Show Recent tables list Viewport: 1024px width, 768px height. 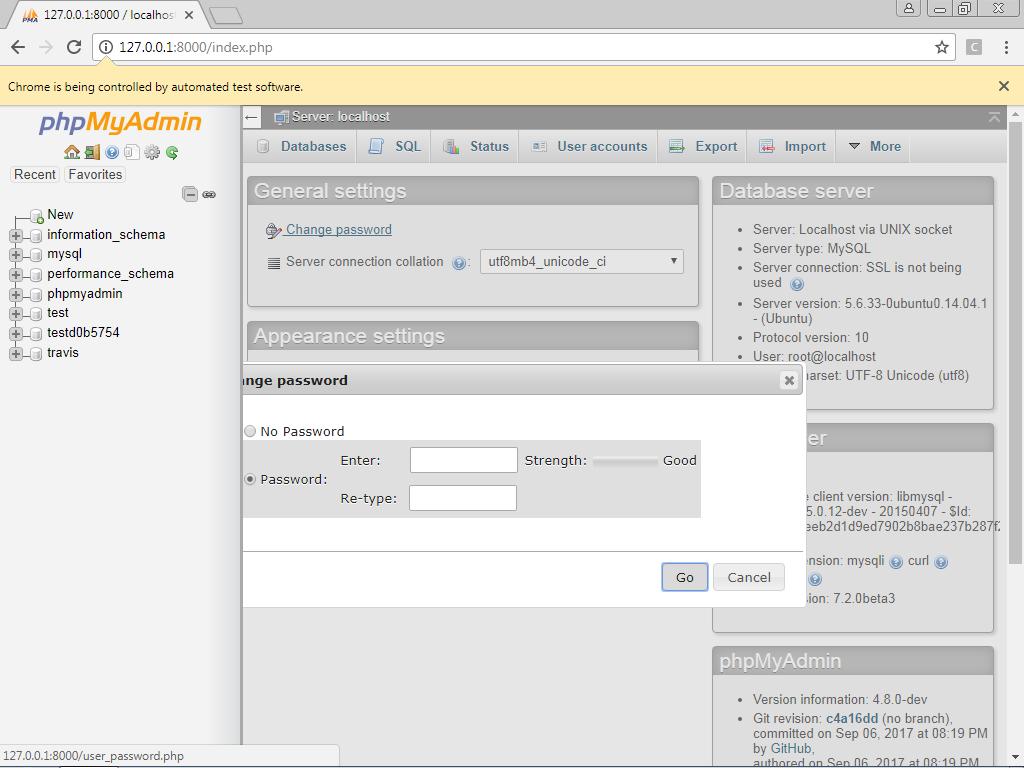tap(35, 174)
